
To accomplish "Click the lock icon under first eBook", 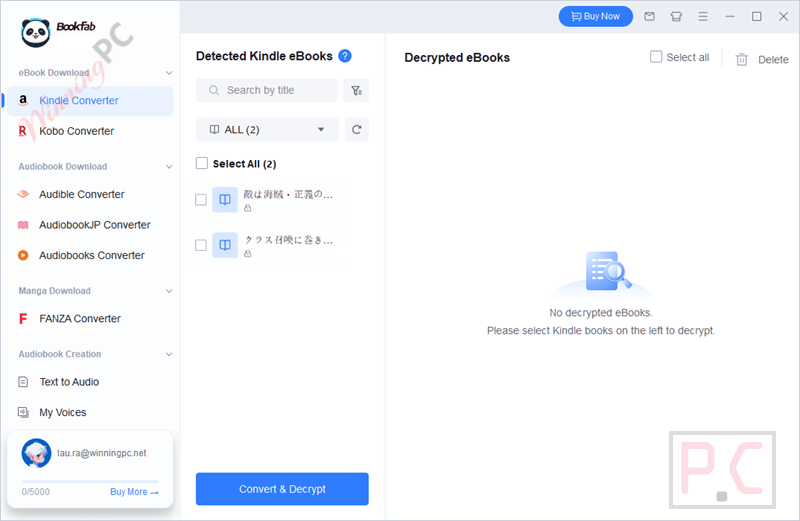I will click(248, 208).
